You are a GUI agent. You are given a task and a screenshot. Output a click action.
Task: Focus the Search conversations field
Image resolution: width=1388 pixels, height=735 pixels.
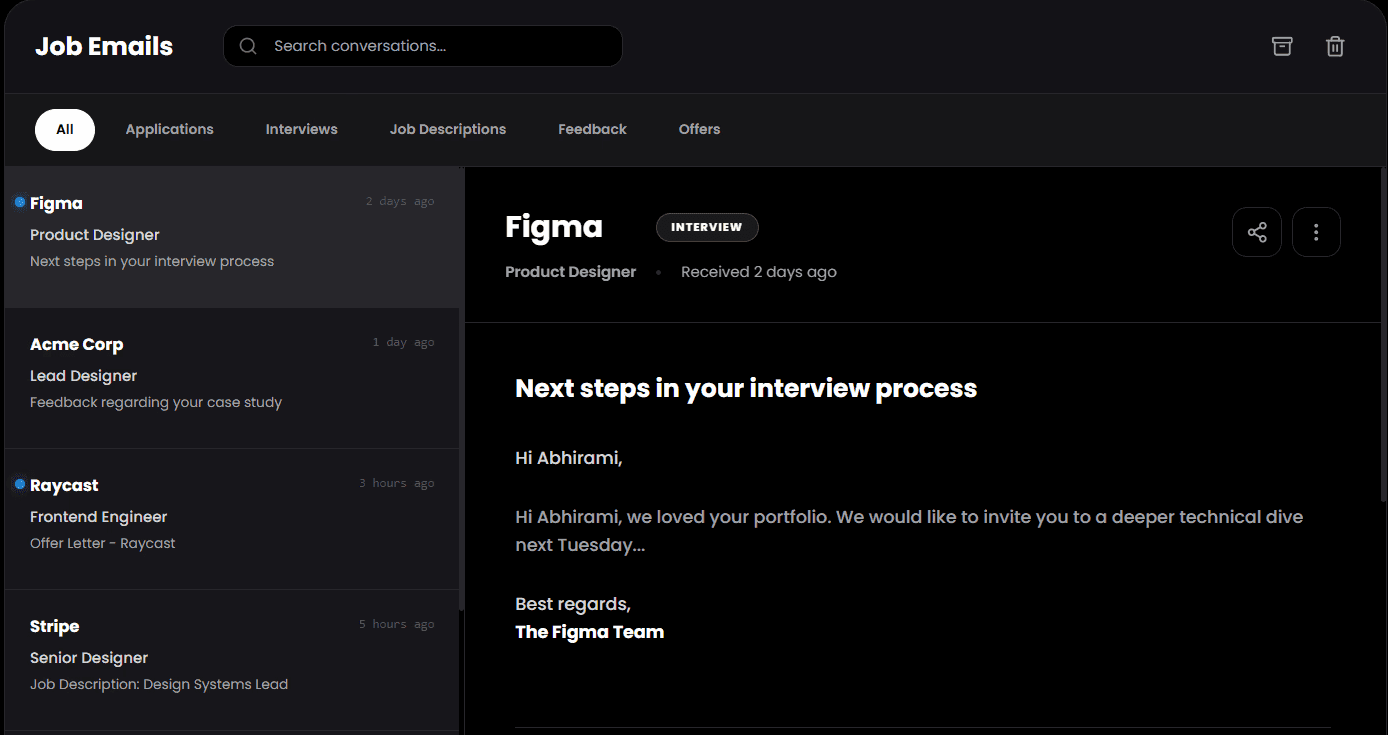click(423, 46)
